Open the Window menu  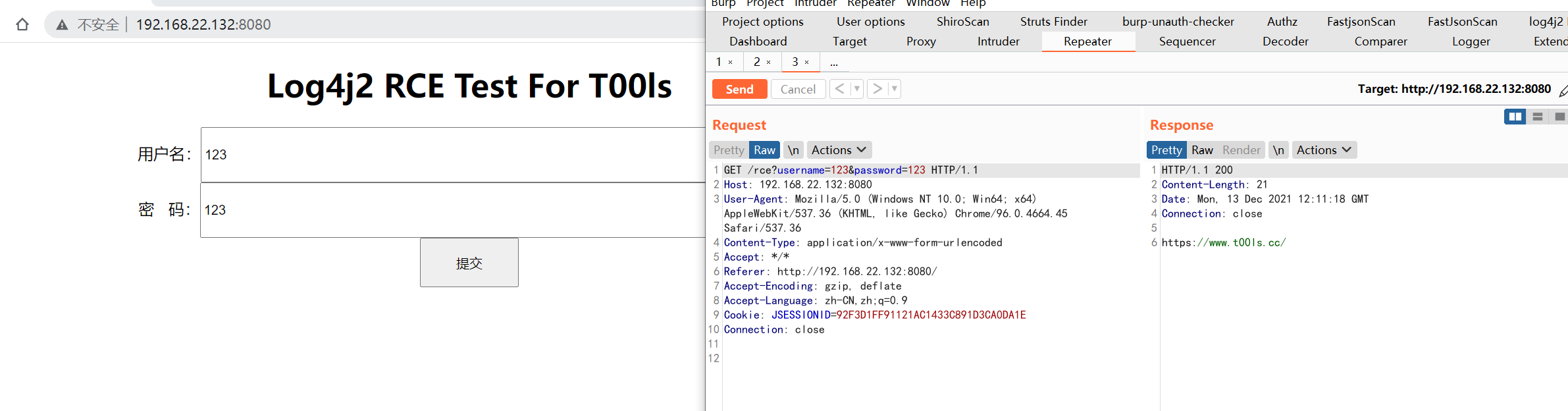pos(928,3)
